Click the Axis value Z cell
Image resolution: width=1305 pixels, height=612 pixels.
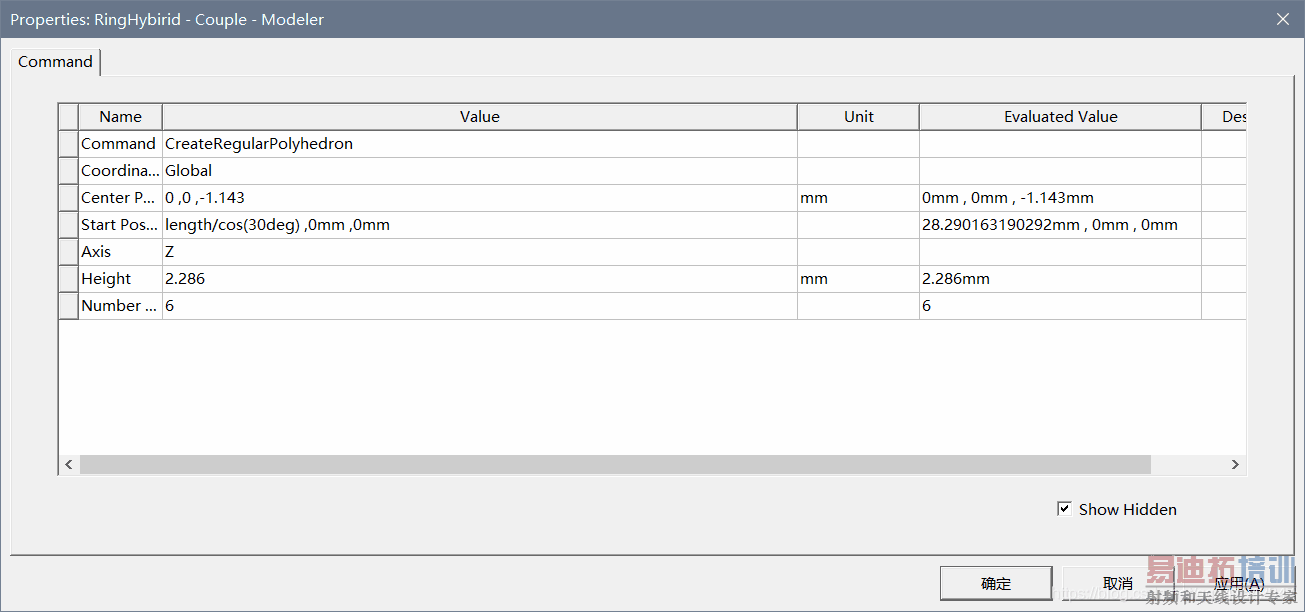(480, 252)
